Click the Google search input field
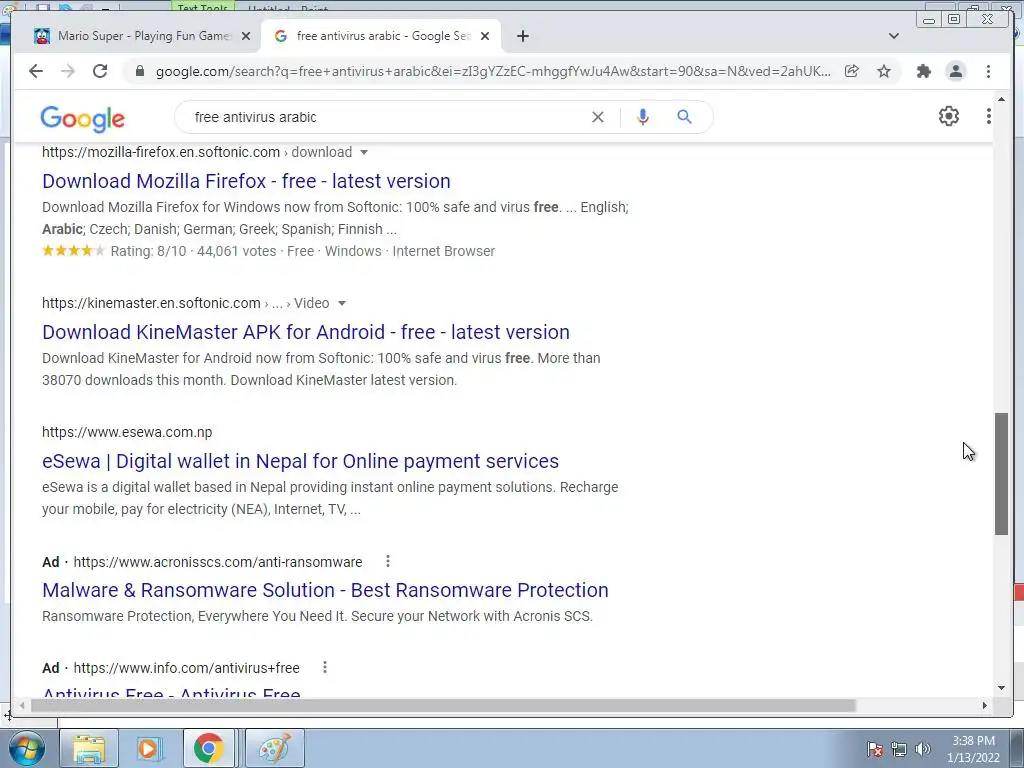This screenshot has height=768, width=1024. click(385, 117)
